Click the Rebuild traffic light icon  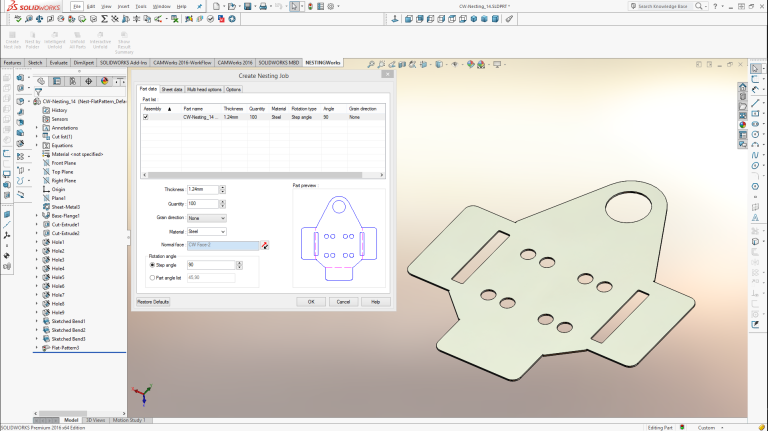[x=310, y=6]
